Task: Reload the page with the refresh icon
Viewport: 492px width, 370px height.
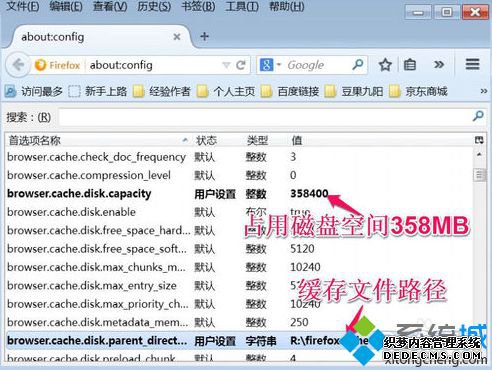Action: [241, 65]
